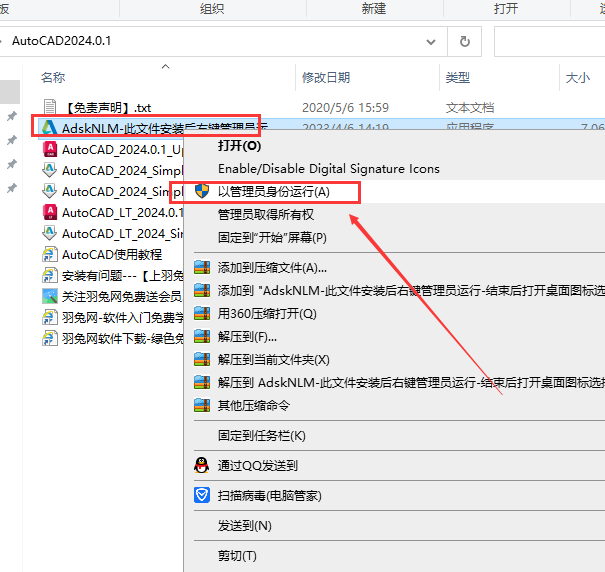Select the 【免责声明】.txt file name
Viewport: 605px width, 572px height.
[107, 108]
